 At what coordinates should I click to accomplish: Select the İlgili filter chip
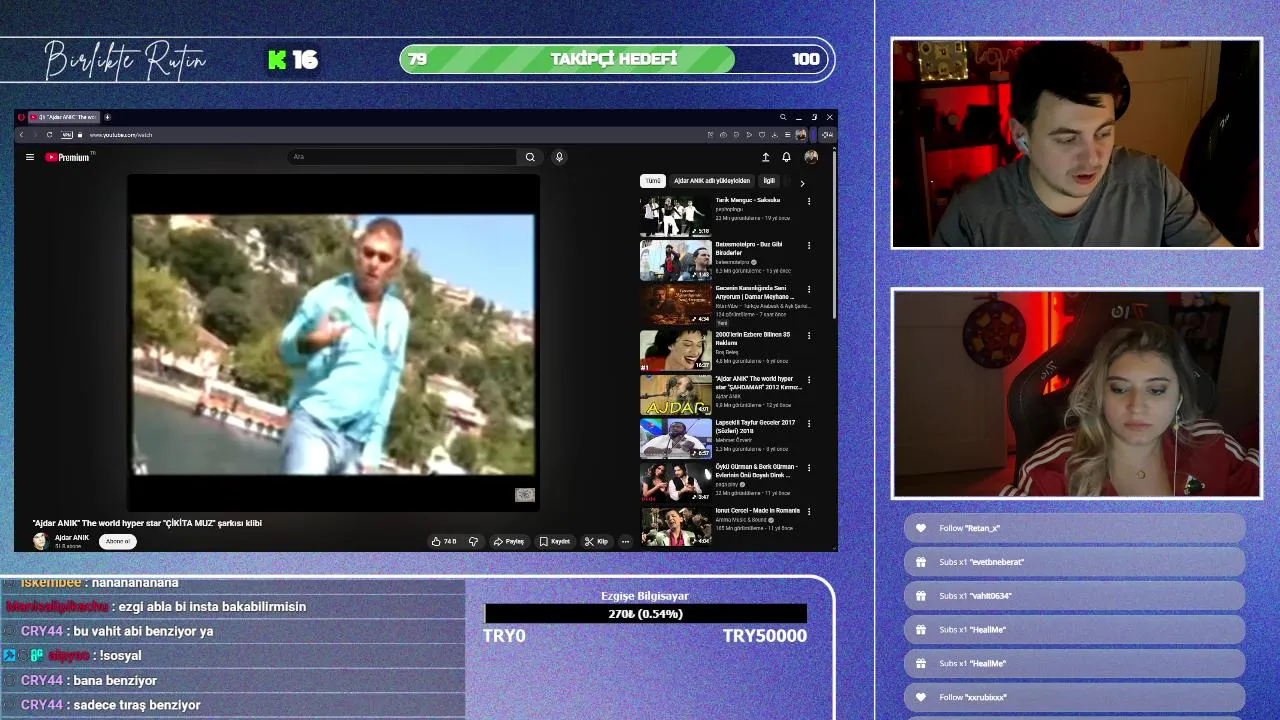click(x=769, y=181)
